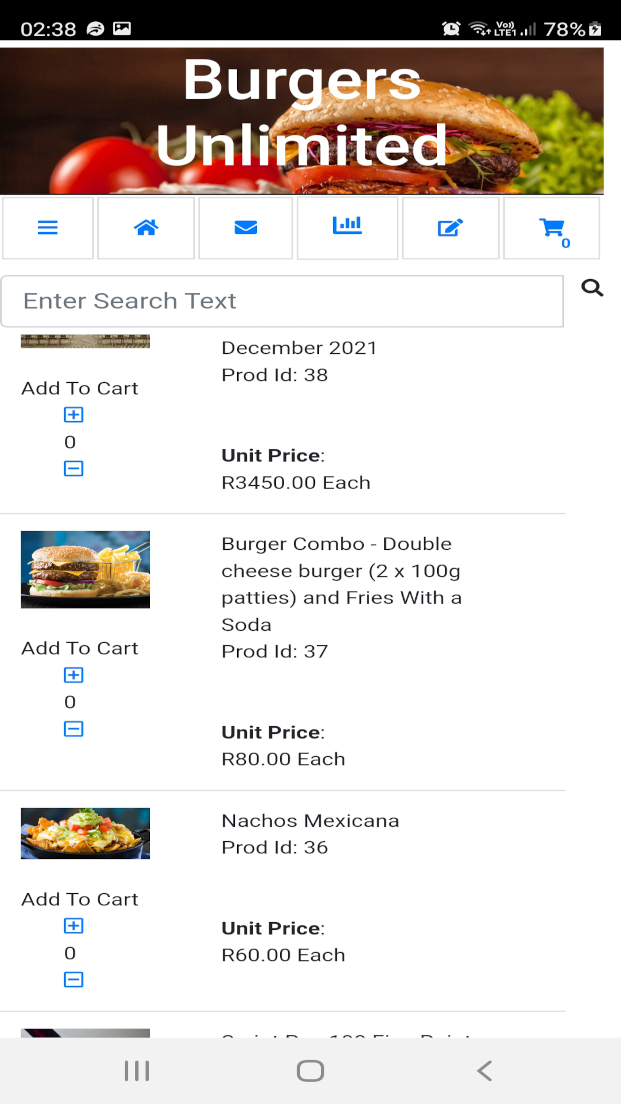Click the Enter Search Text field
621x1104 pixels.
(282, 301)
